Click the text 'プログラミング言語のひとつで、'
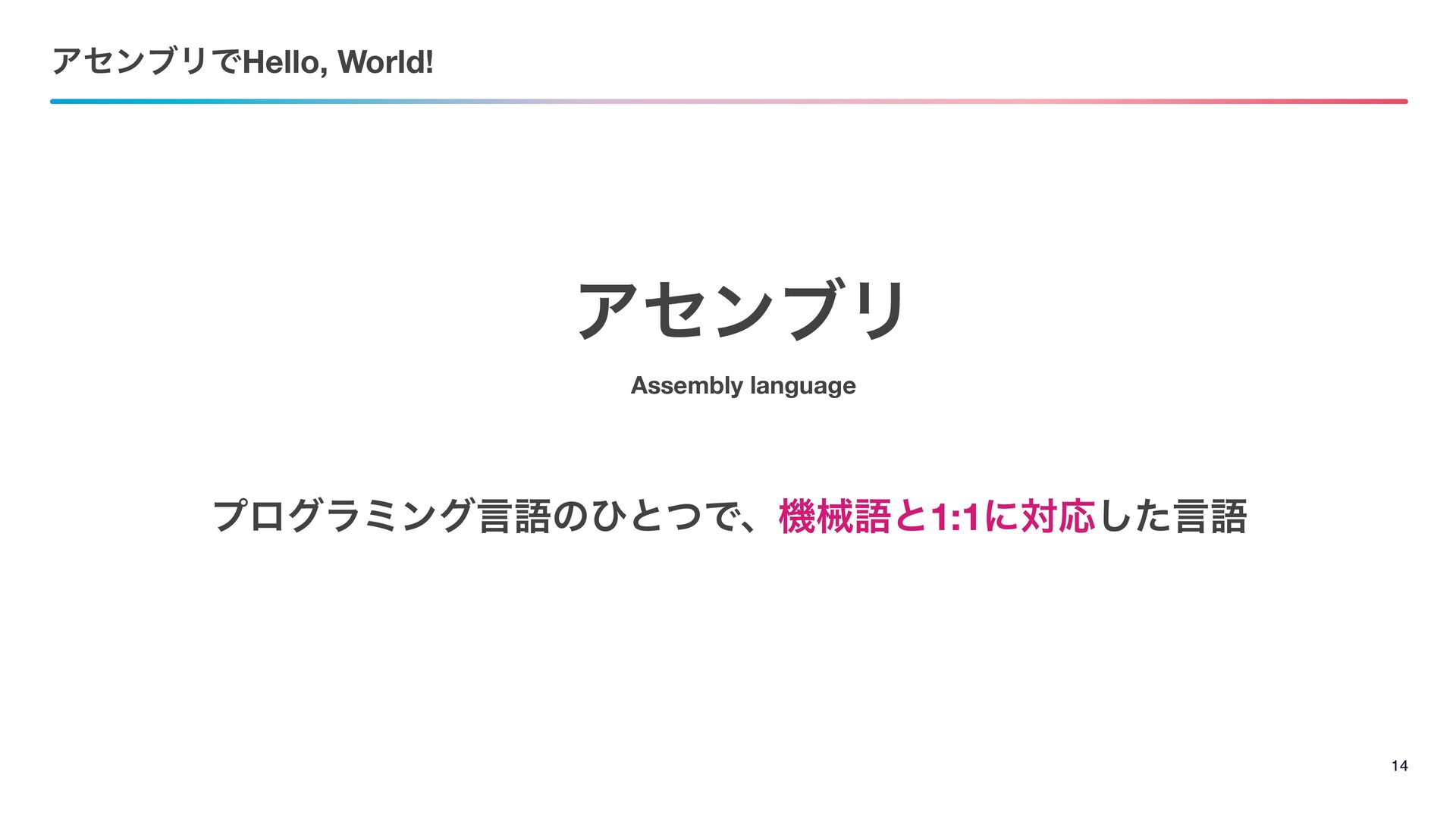 click(485, 516)
